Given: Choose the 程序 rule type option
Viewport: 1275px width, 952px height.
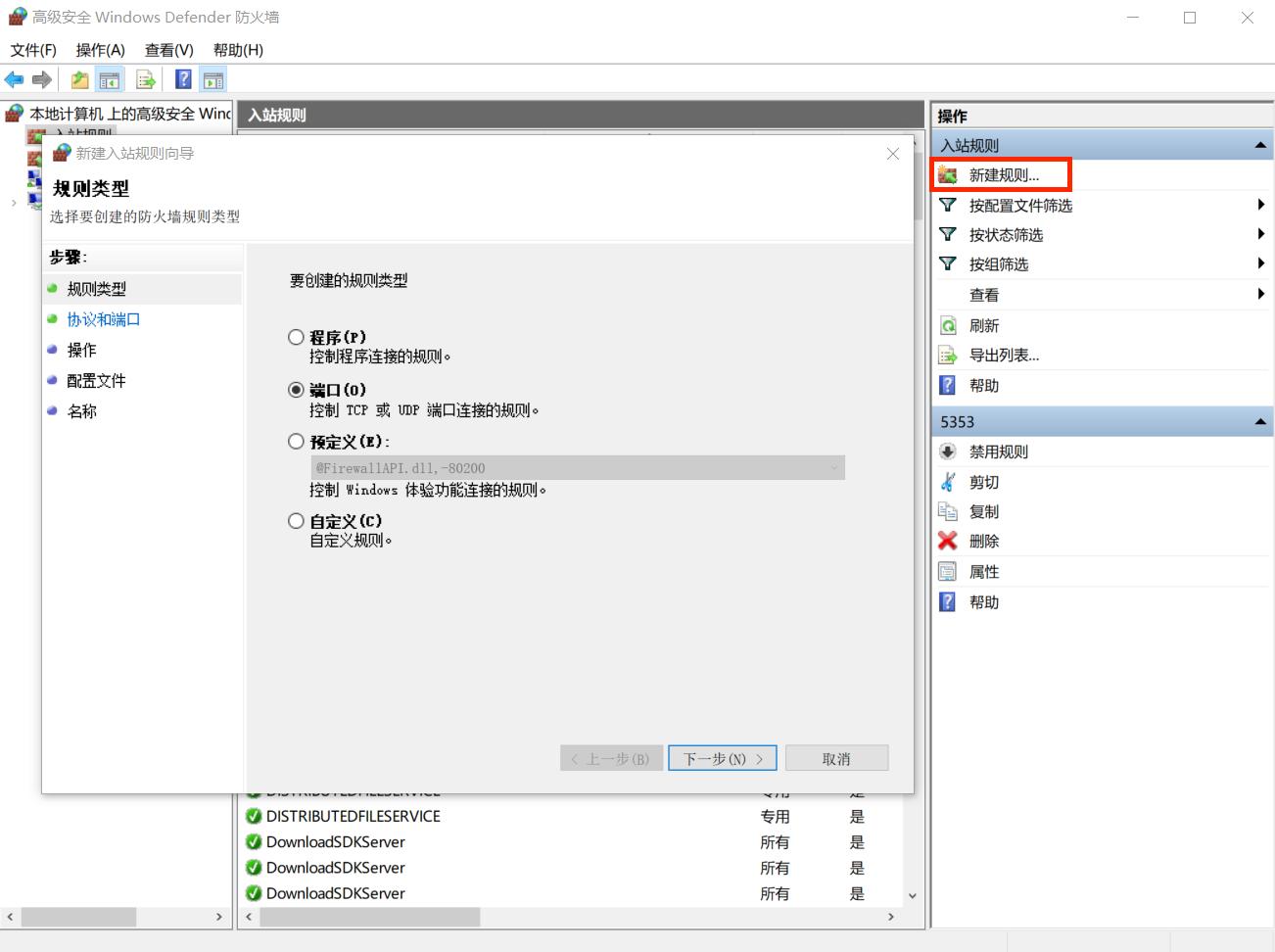Looking at the screenshot, I should point(296,336).
